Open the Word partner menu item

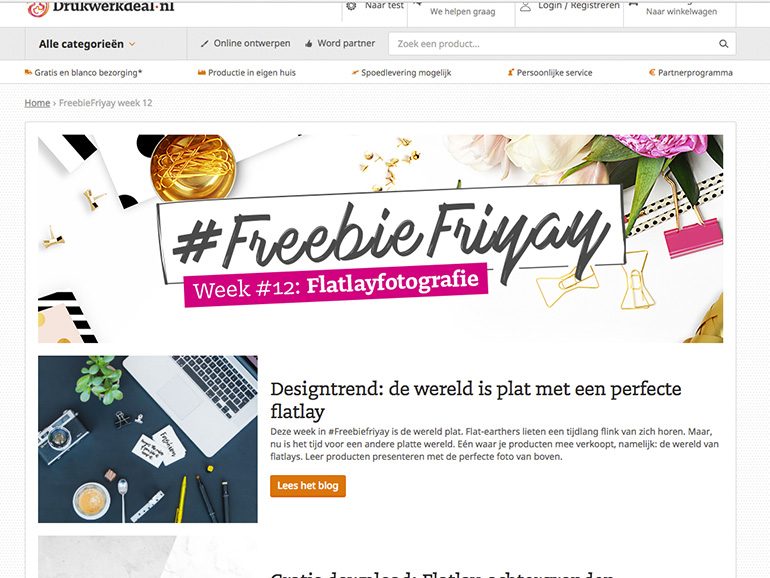tap(340, 43)
